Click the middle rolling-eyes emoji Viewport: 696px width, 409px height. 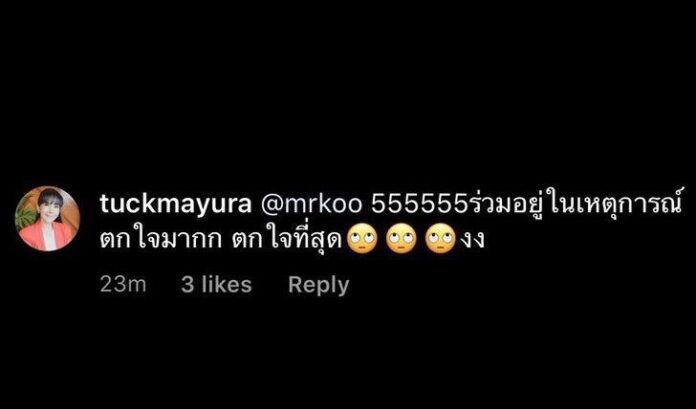point(401,240)
